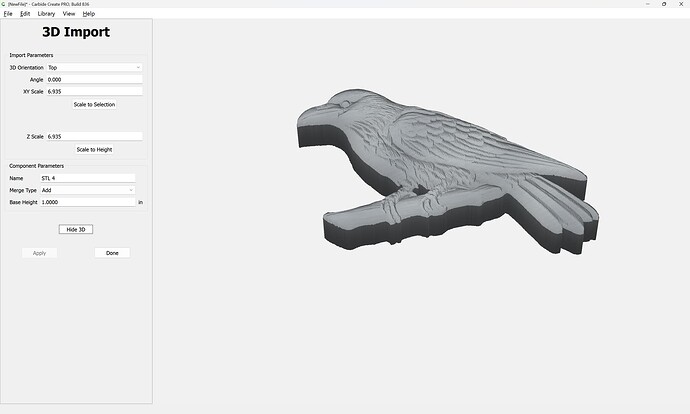Click the XY Scale input field
The image size is (690, 414).
click(x=94, y=91)
